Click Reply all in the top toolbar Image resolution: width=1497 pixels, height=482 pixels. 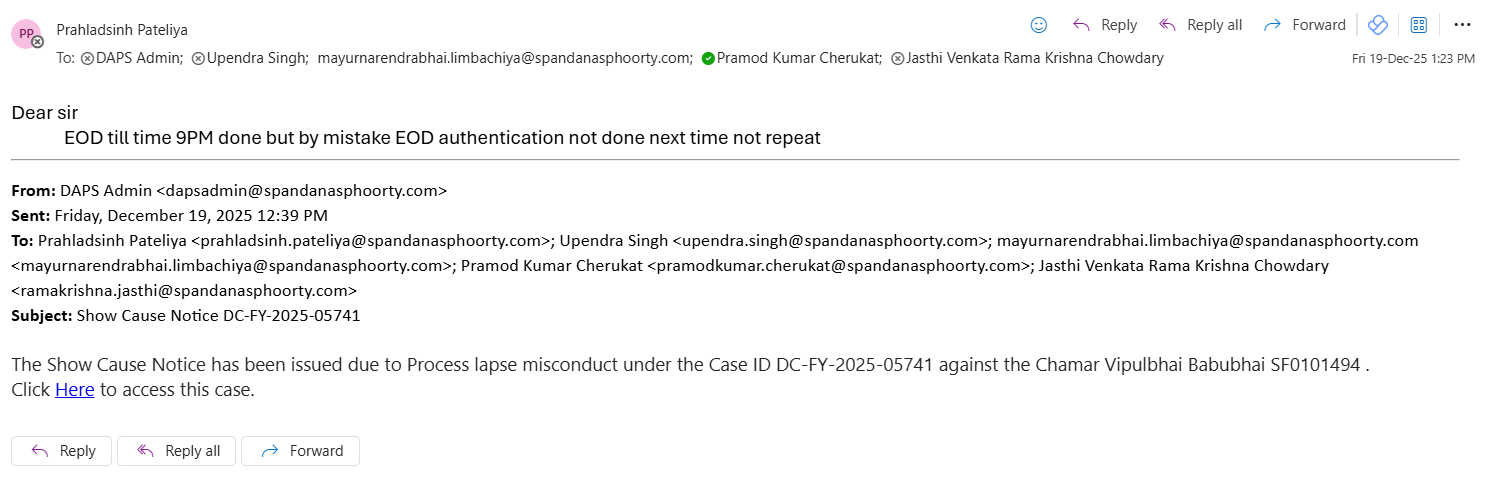click(1200, 25)
